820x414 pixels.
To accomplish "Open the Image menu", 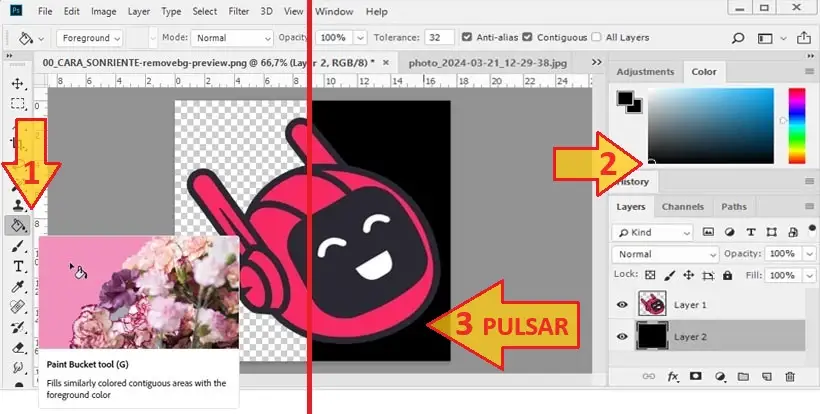I will pyautogui.click(x=104, y=11).
